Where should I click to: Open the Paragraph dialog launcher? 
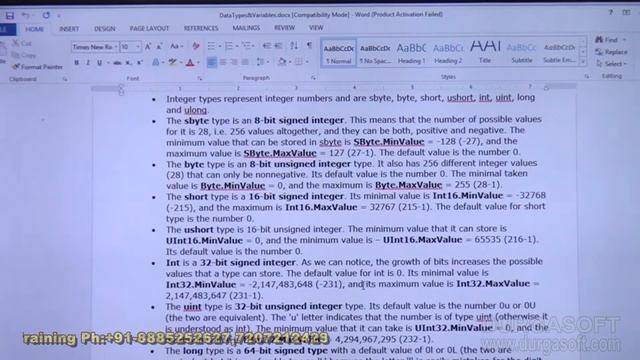coord(313,78)
